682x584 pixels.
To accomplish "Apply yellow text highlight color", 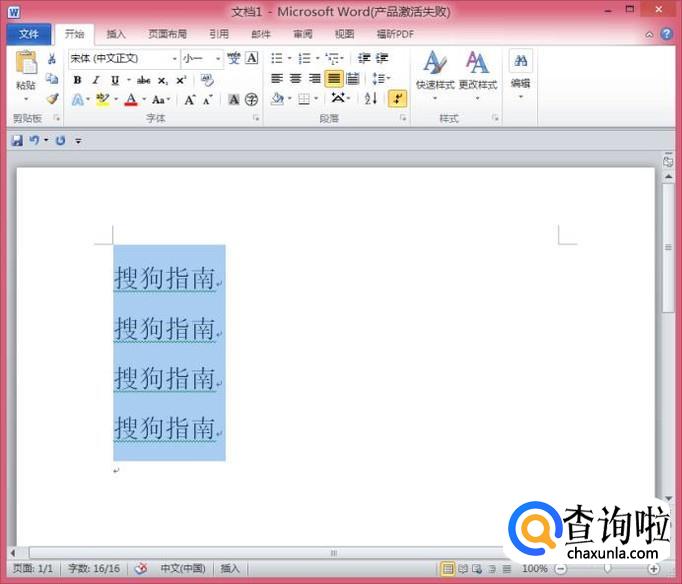I will click(103, 100).
